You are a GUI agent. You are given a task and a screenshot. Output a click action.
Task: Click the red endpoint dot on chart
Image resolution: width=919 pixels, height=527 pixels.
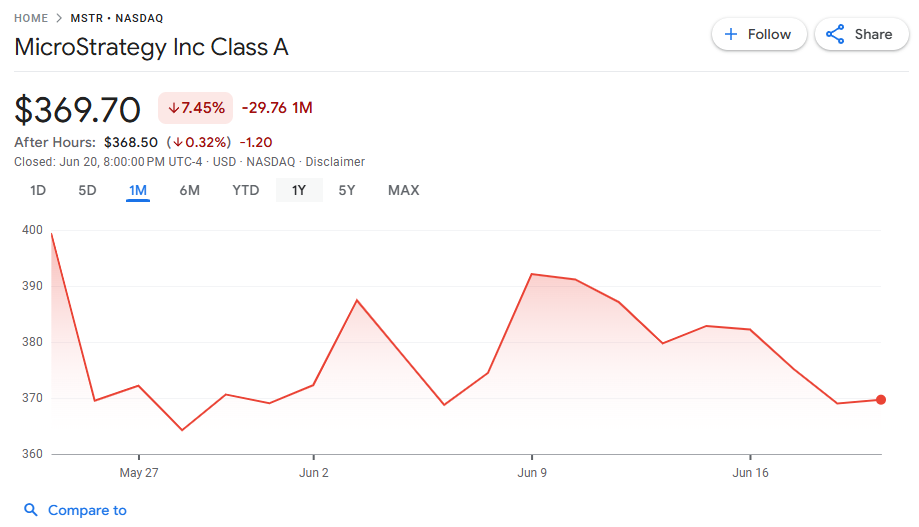pyautogui.click(x=881, y=400)
